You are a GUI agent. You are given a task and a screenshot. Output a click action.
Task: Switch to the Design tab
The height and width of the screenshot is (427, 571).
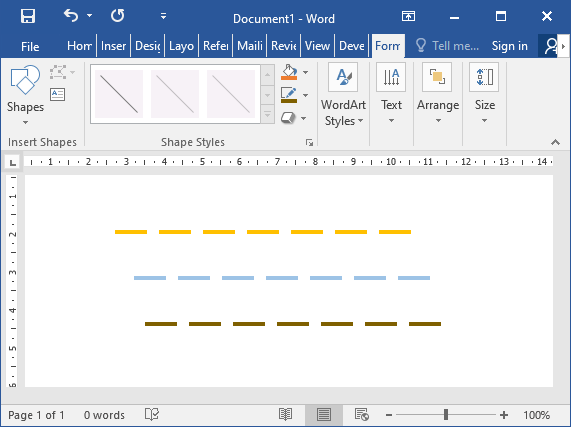(147, 46)
